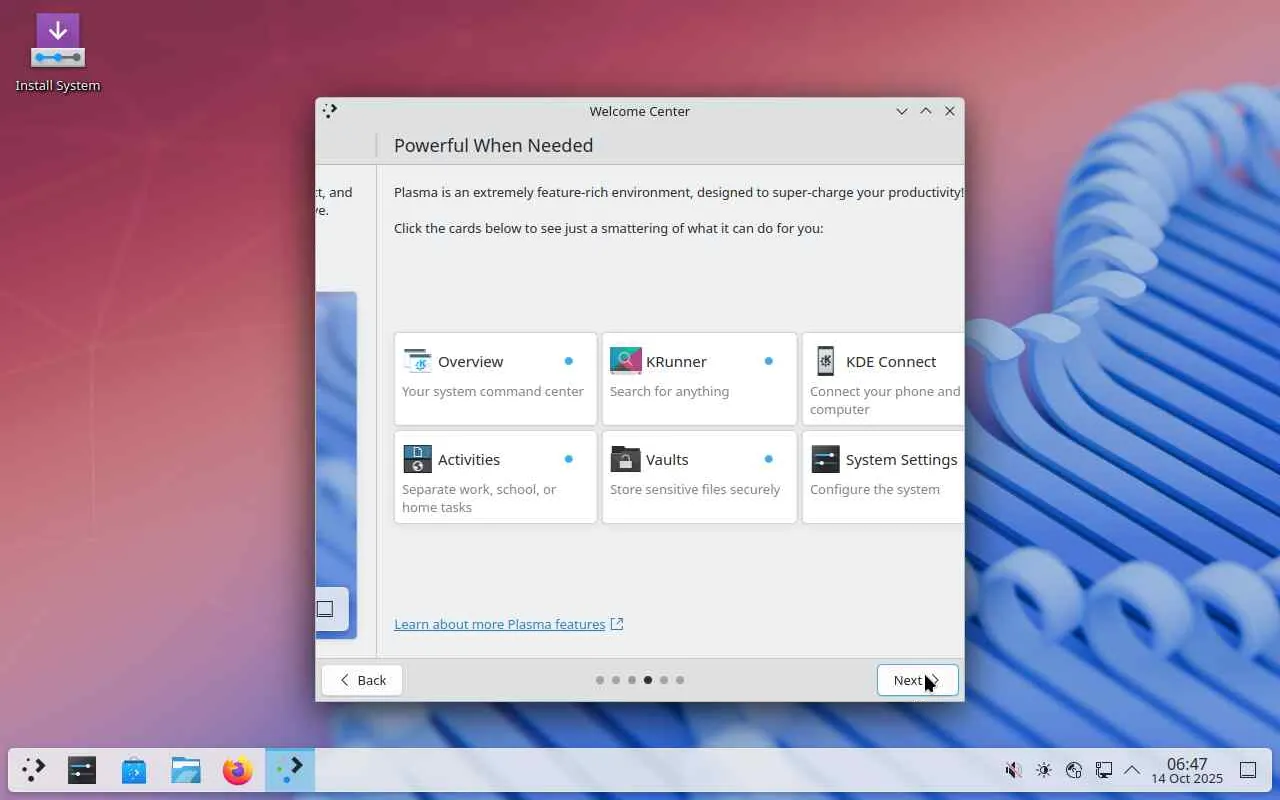
Task: Click the text "Click the cards below to see"
Action: tap(482, 228)
